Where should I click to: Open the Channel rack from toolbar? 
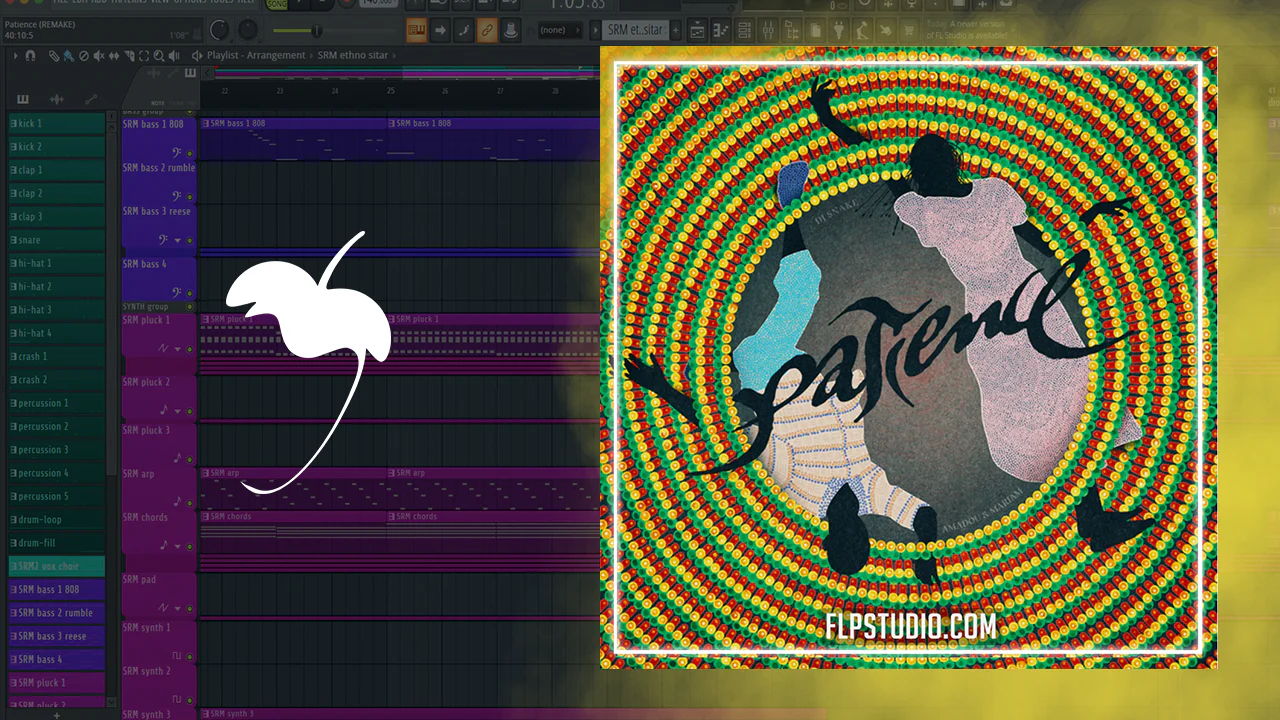coord(742,31)
